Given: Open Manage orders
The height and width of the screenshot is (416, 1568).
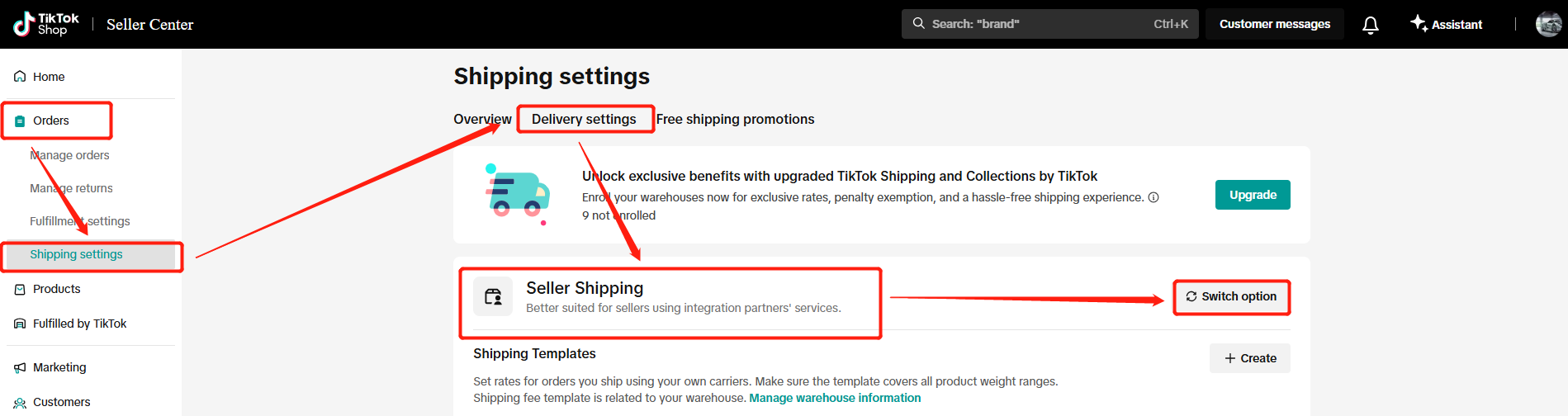Looking at the screenshot, I should point(69,155).
